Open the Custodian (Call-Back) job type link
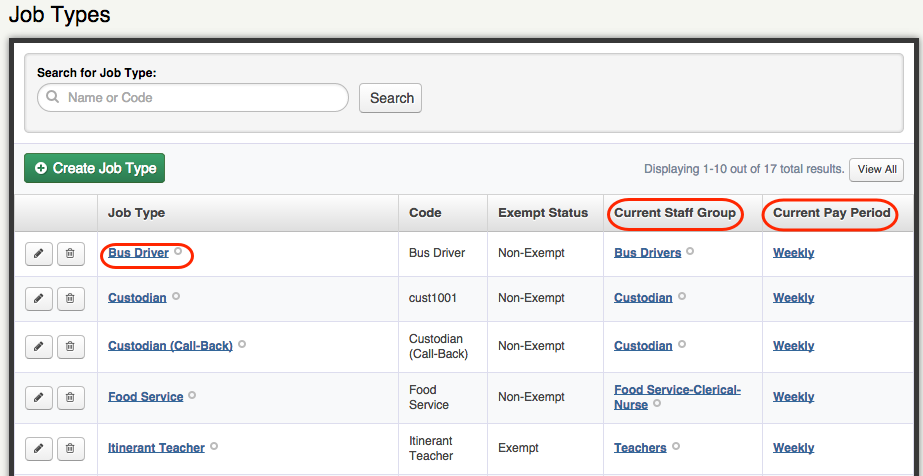Viewport: 923px width, 476px height. [x=170, y=346]
